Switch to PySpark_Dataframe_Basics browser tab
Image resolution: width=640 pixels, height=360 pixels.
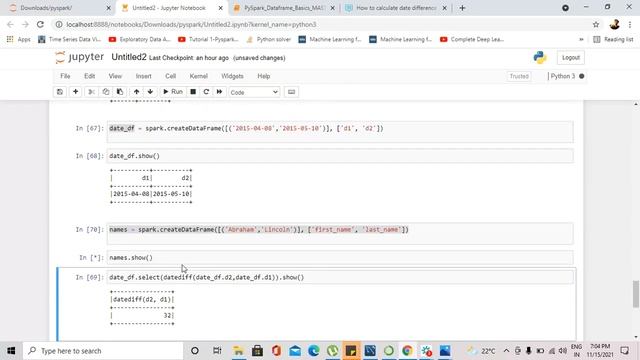click(x=284, y=8)
